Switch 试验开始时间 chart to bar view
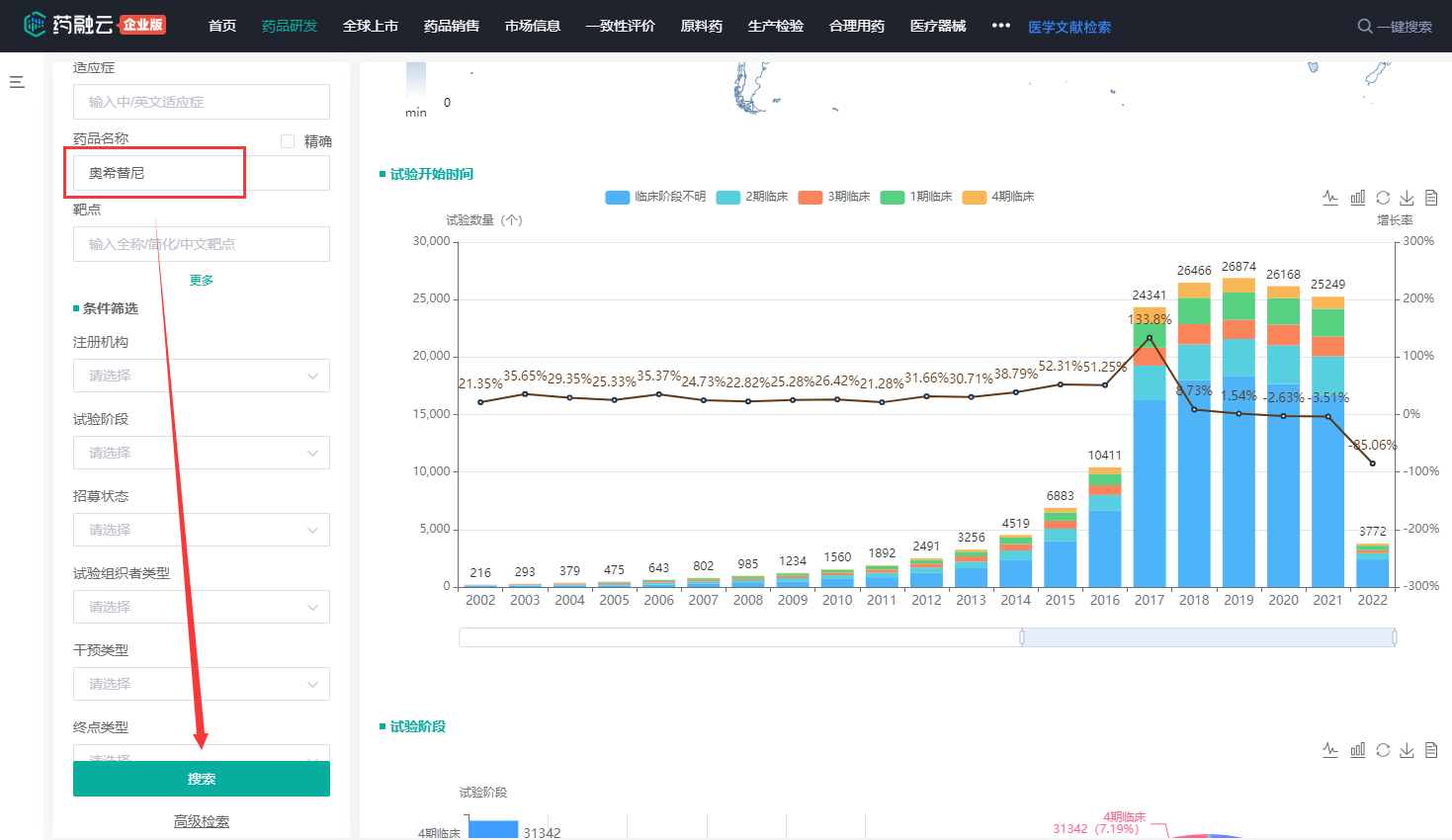 click(1357, 198)
